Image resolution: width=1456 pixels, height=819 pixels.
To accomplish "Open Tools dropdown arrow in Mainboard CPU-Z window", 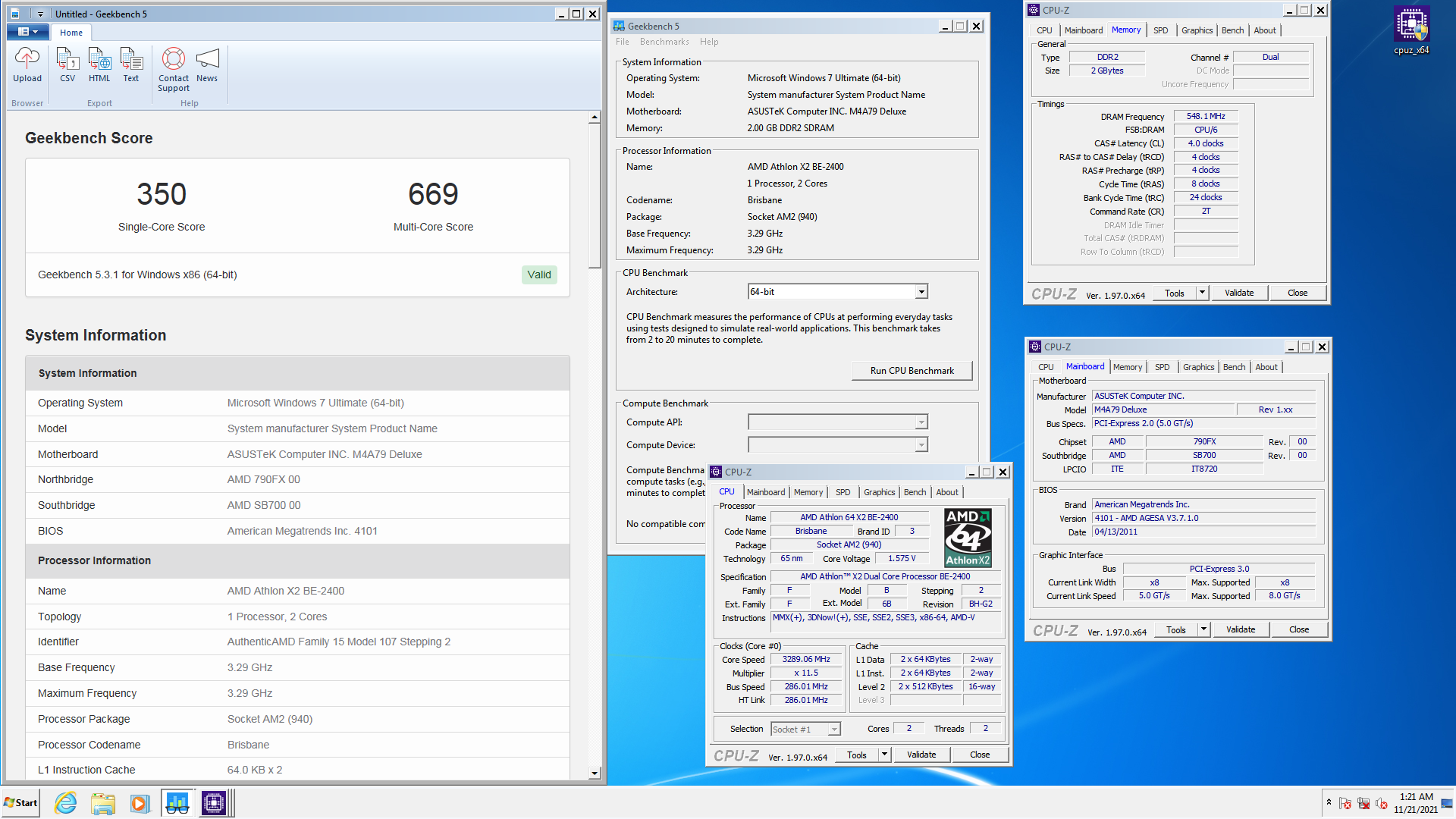I will pyautogui.click(x=1203, y=630).
